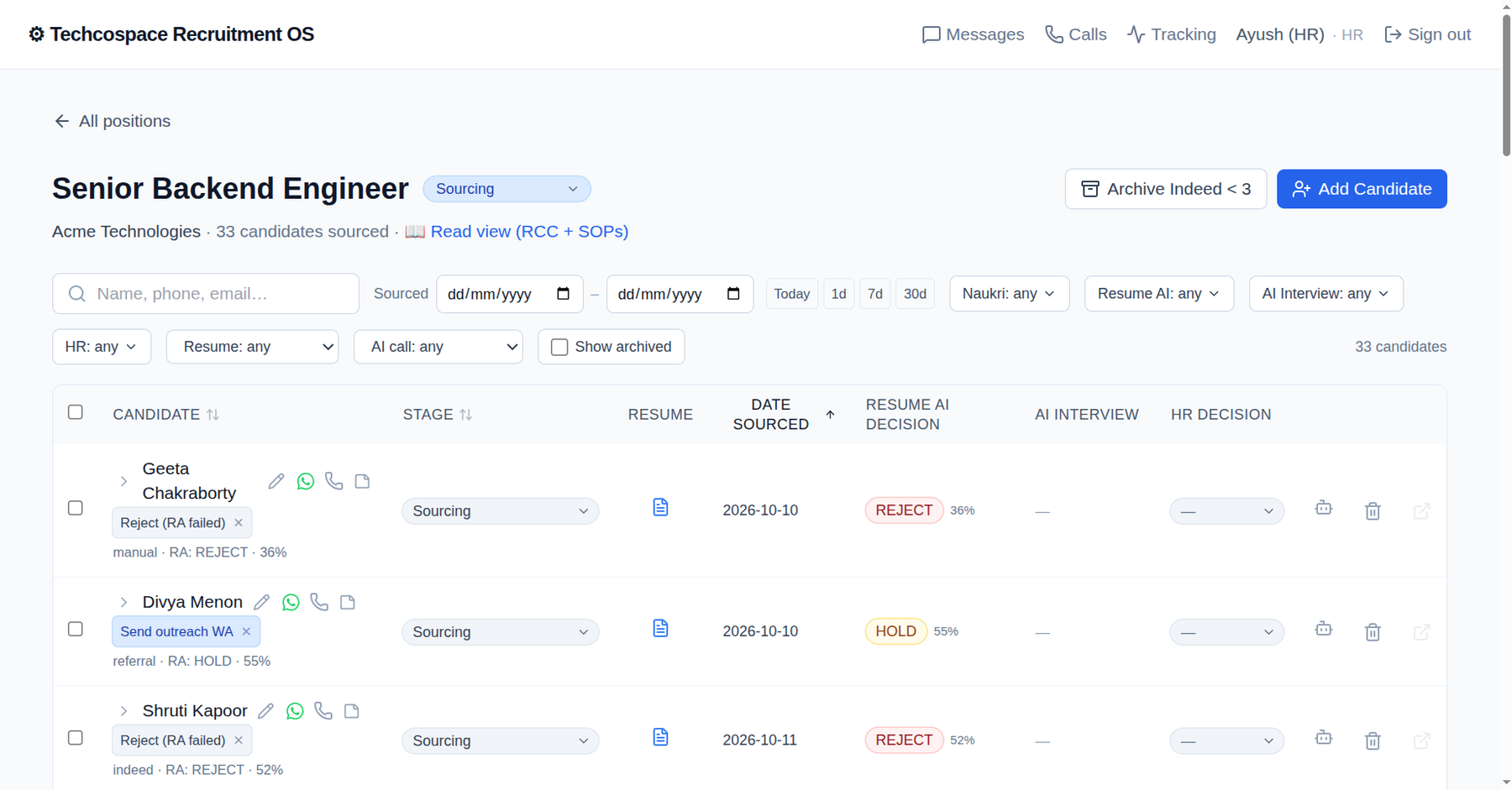Open the AI Interview: any filter
This screenshot has width=1512, height=790.
click(1326, 294)
